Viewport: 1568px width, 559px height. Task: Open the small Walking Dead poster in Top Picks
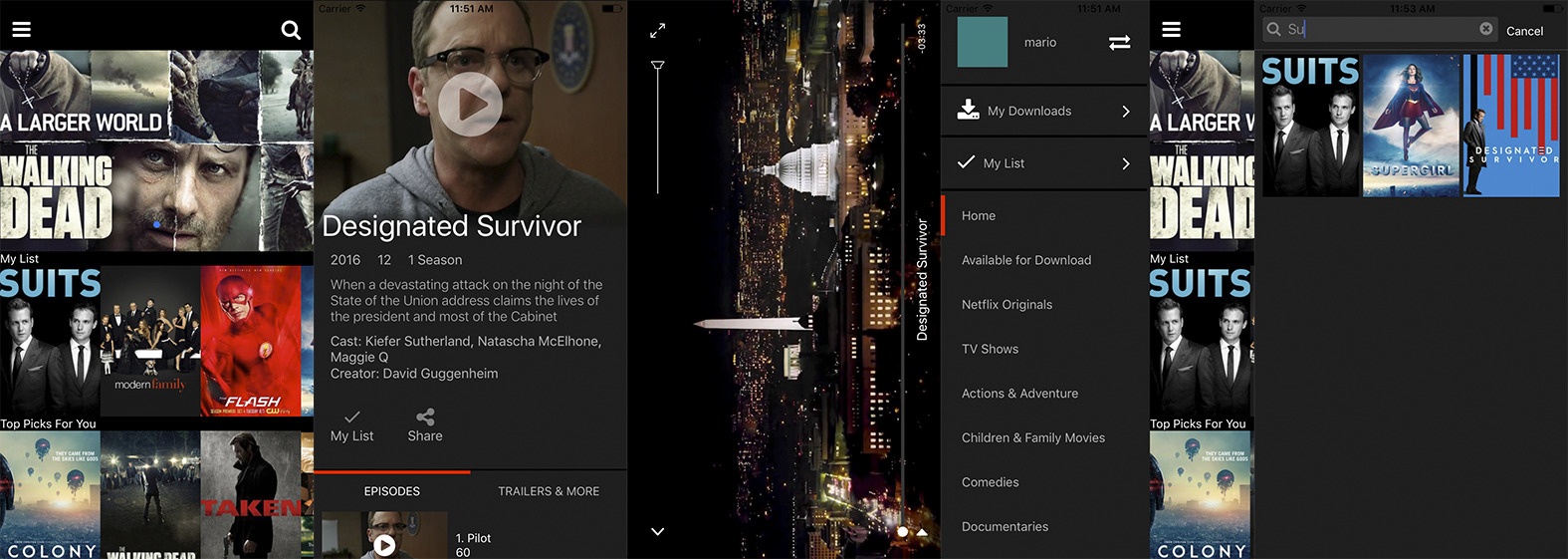click(x=150, y=494)
